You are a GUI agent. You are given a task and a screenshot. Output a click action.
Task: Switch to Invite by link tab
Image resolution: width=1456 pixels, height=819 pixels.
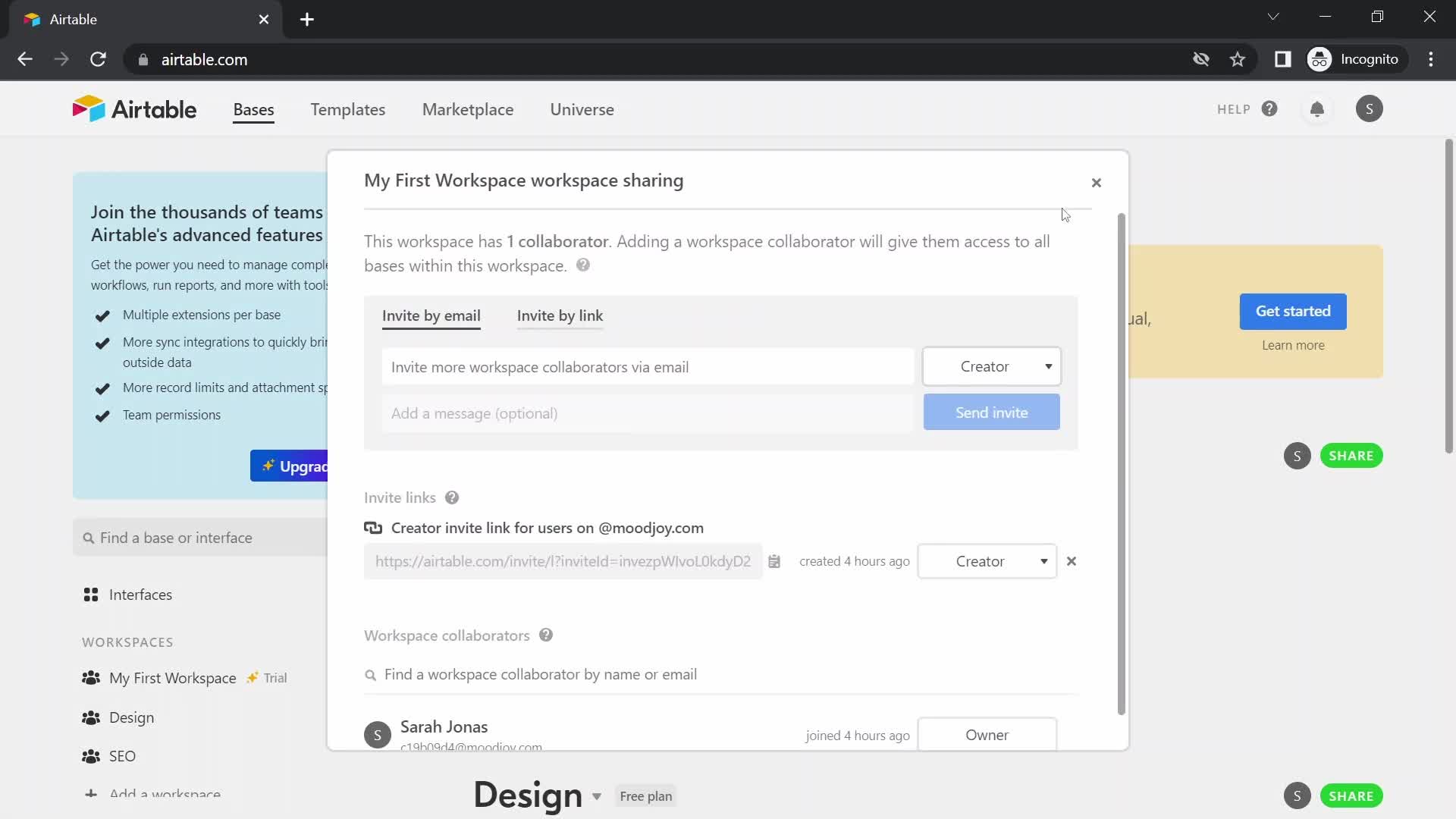coord(560,315)
